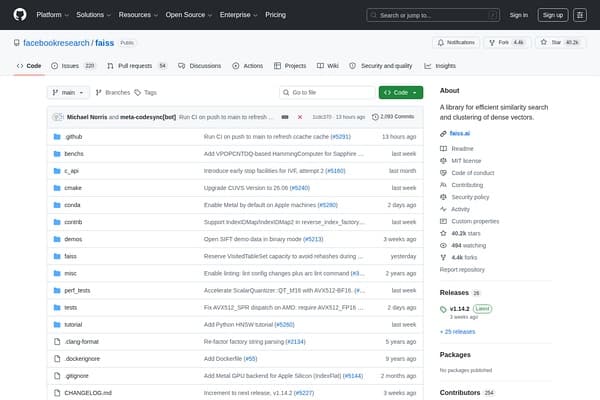Open the .github folder
This screenshot has height=400, width=600.
point(73,137)
